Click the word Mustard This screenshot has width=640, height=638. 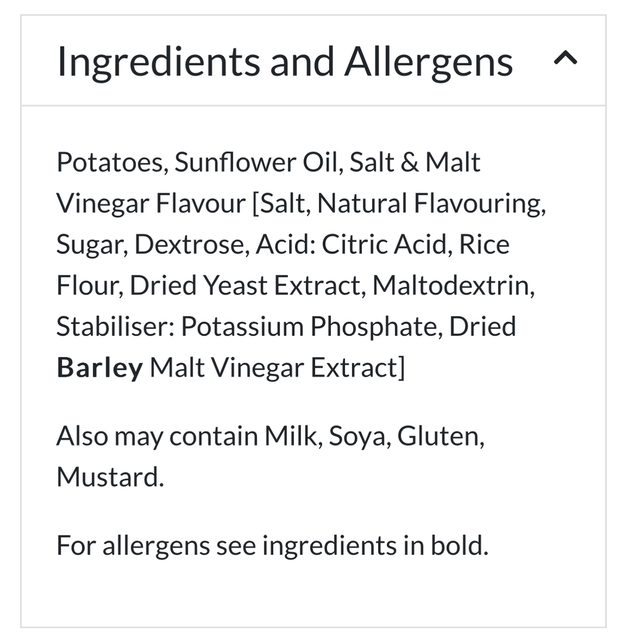[x=109, y=476]
